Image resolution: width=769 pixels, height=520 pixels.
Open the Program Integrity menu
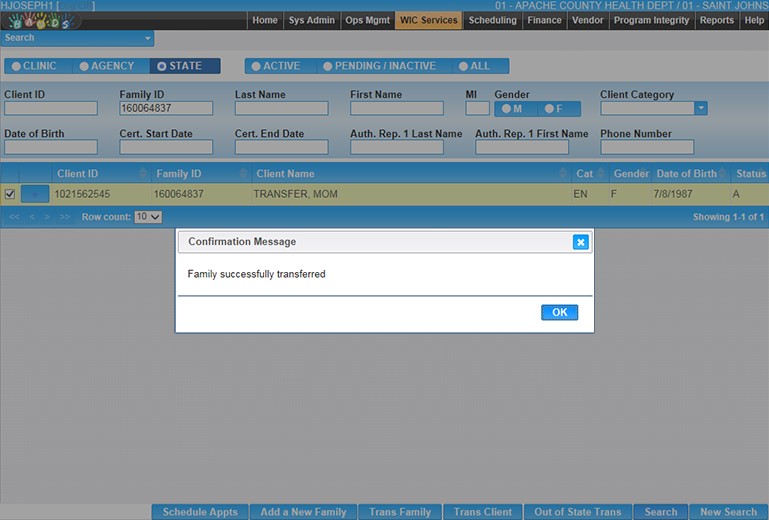[651, 20]
